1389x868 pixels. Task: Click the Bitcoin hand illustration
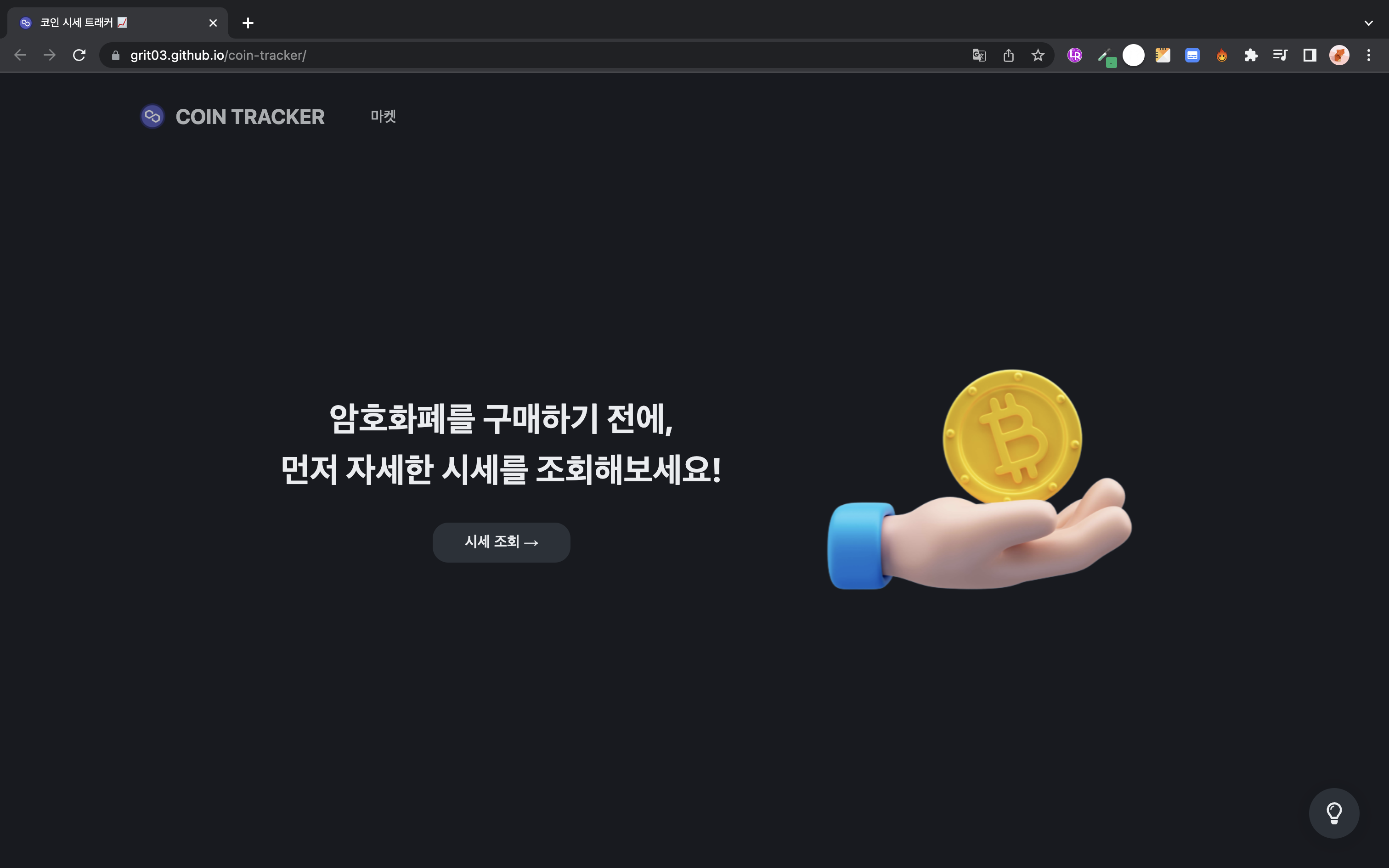(x=979, y=479)
